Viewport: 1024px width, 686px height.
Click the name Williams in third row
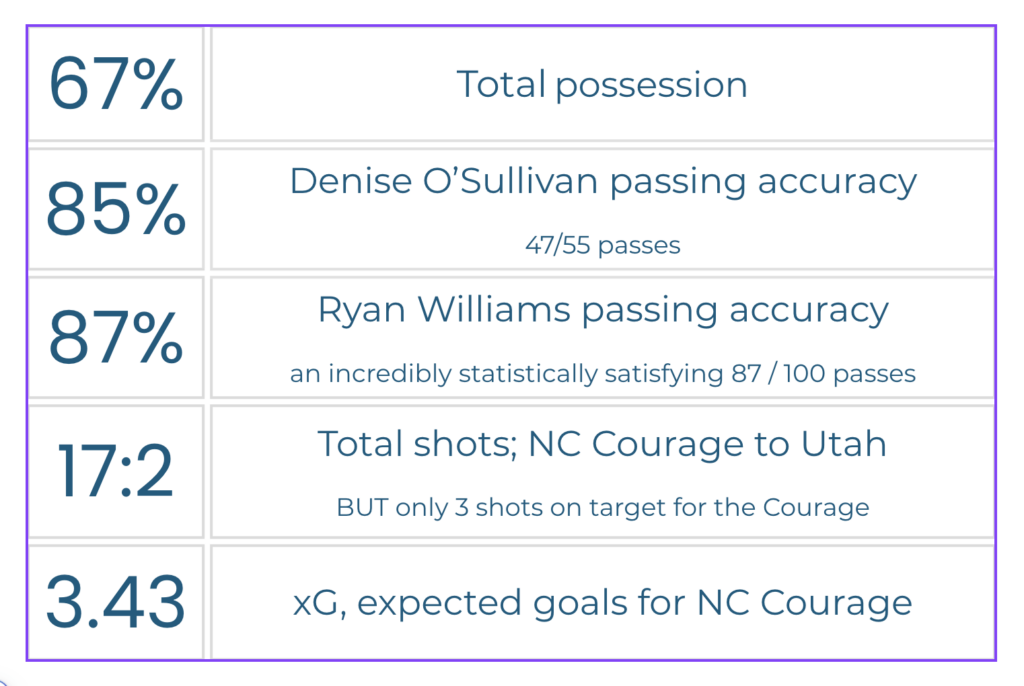point(494,309)
